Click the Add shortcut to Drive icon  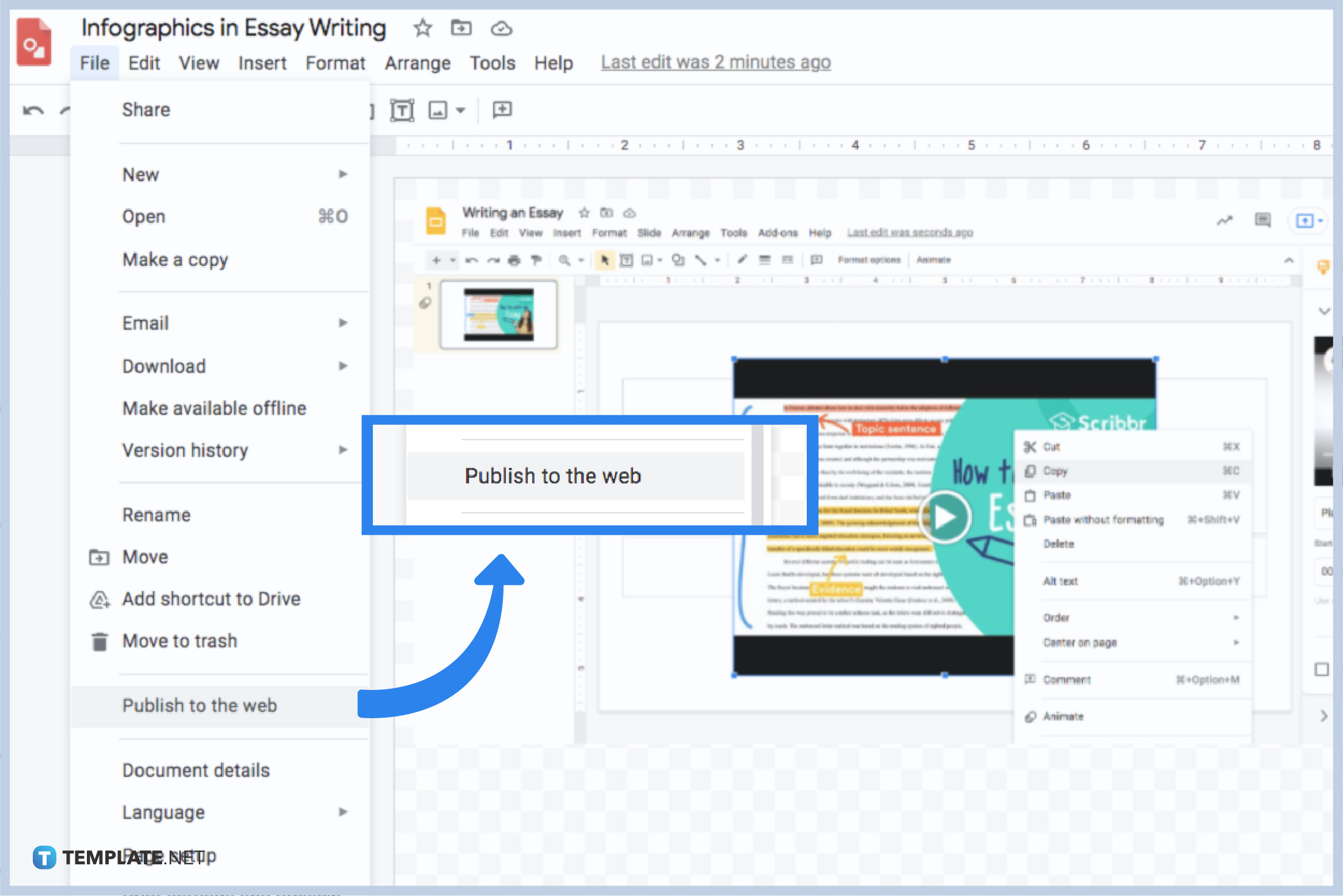pos(100,599)
